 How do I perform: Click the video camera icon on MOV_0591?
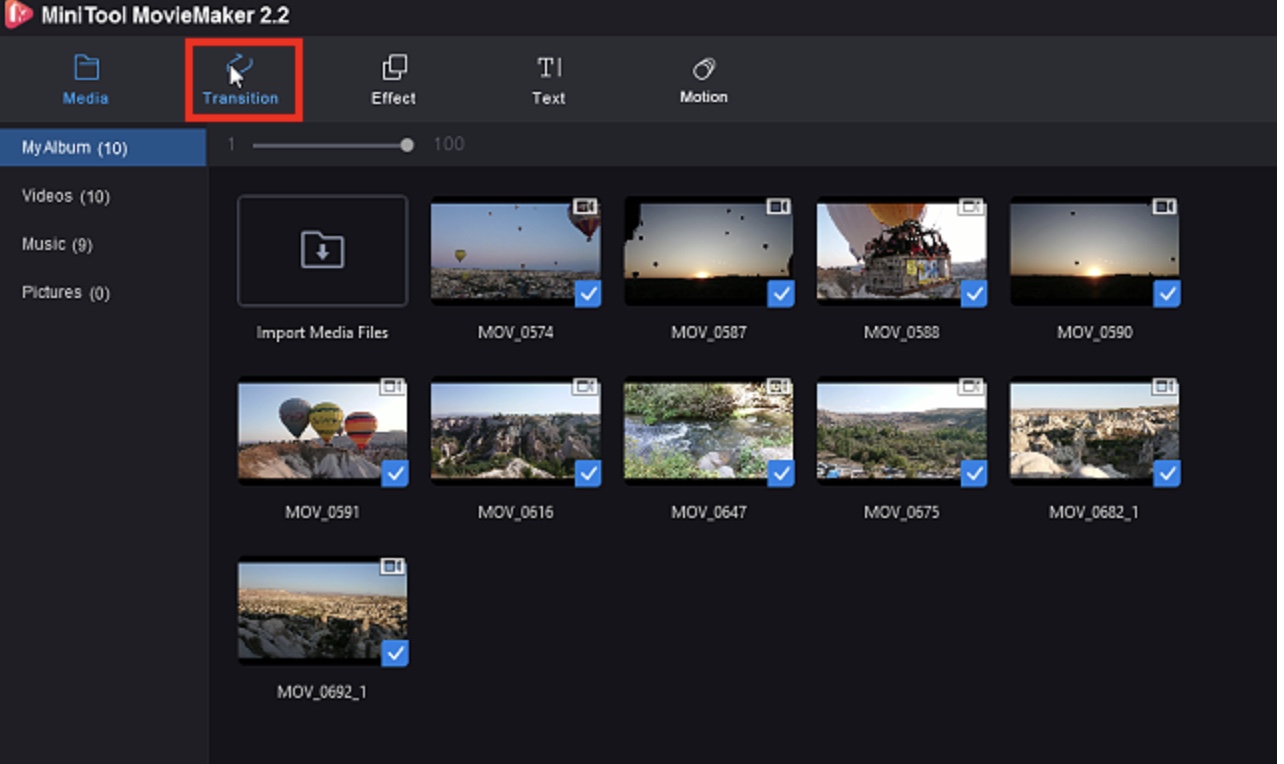pos(392,386)
